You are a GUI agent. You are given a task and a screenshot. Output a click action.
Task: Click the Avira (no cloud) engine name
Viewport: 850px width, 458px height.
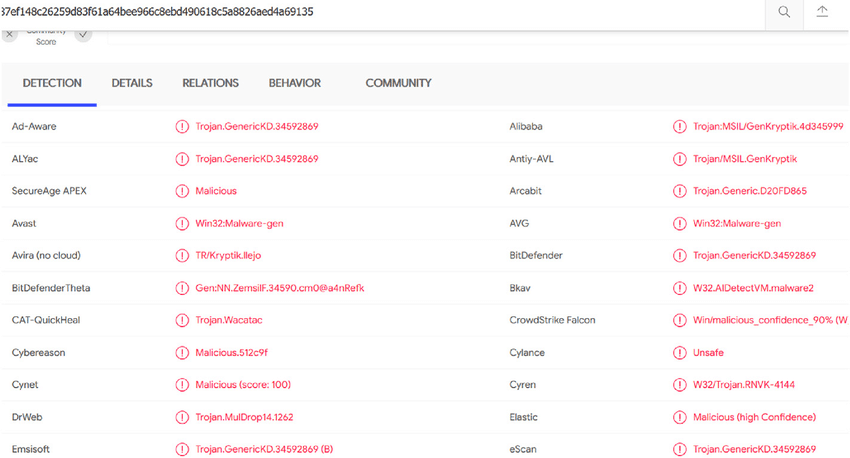pyautogui.click(x=46, y=255)
